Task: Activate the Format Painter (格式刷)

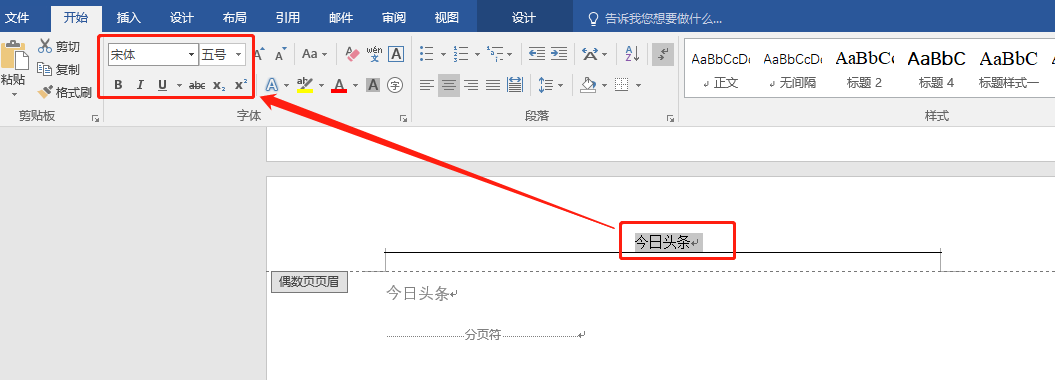Action: 65,92
